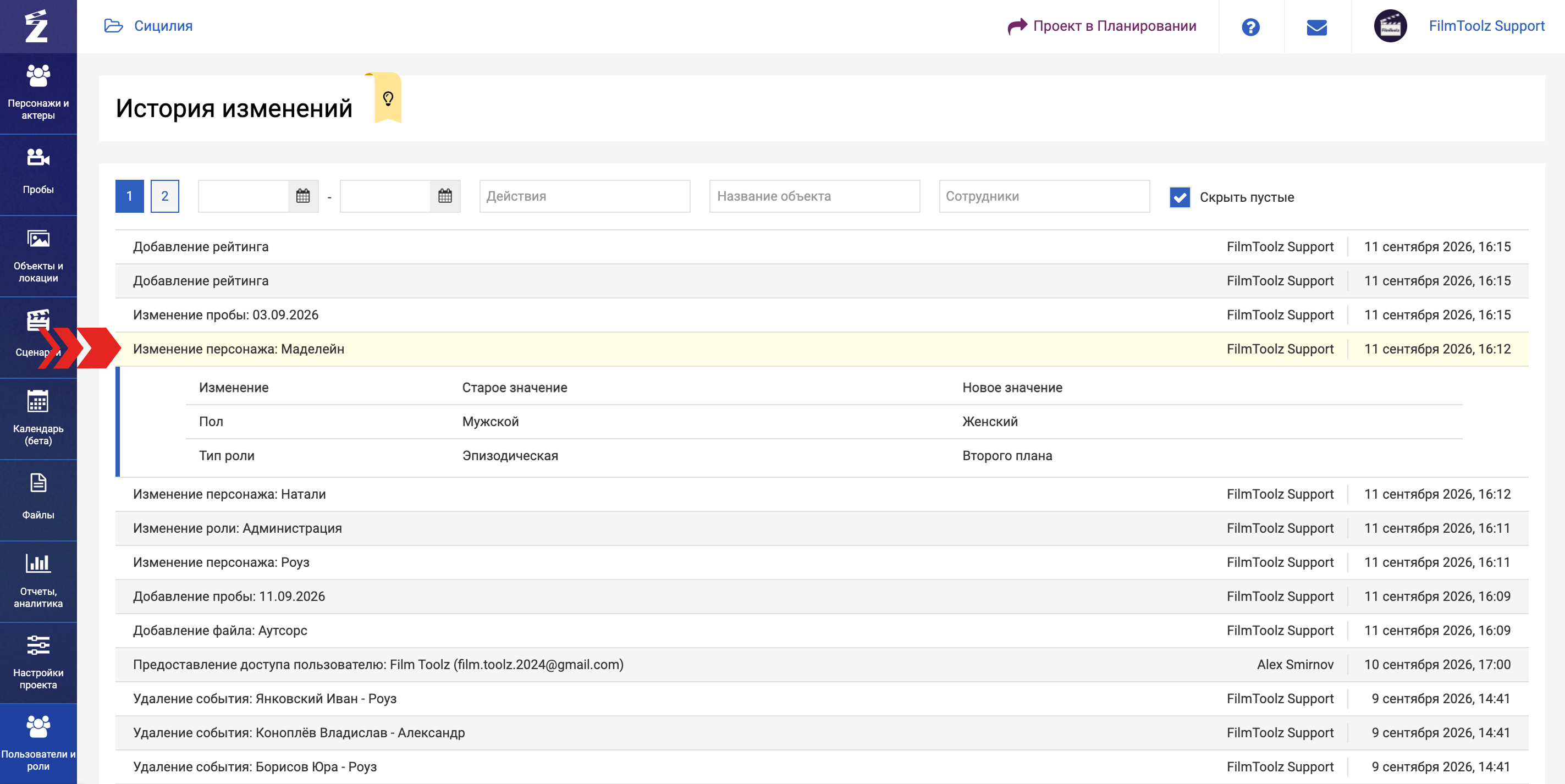Click the help question mark icon
Viewport: 1565px width, 784px height.
click(x=1250, y=27)
